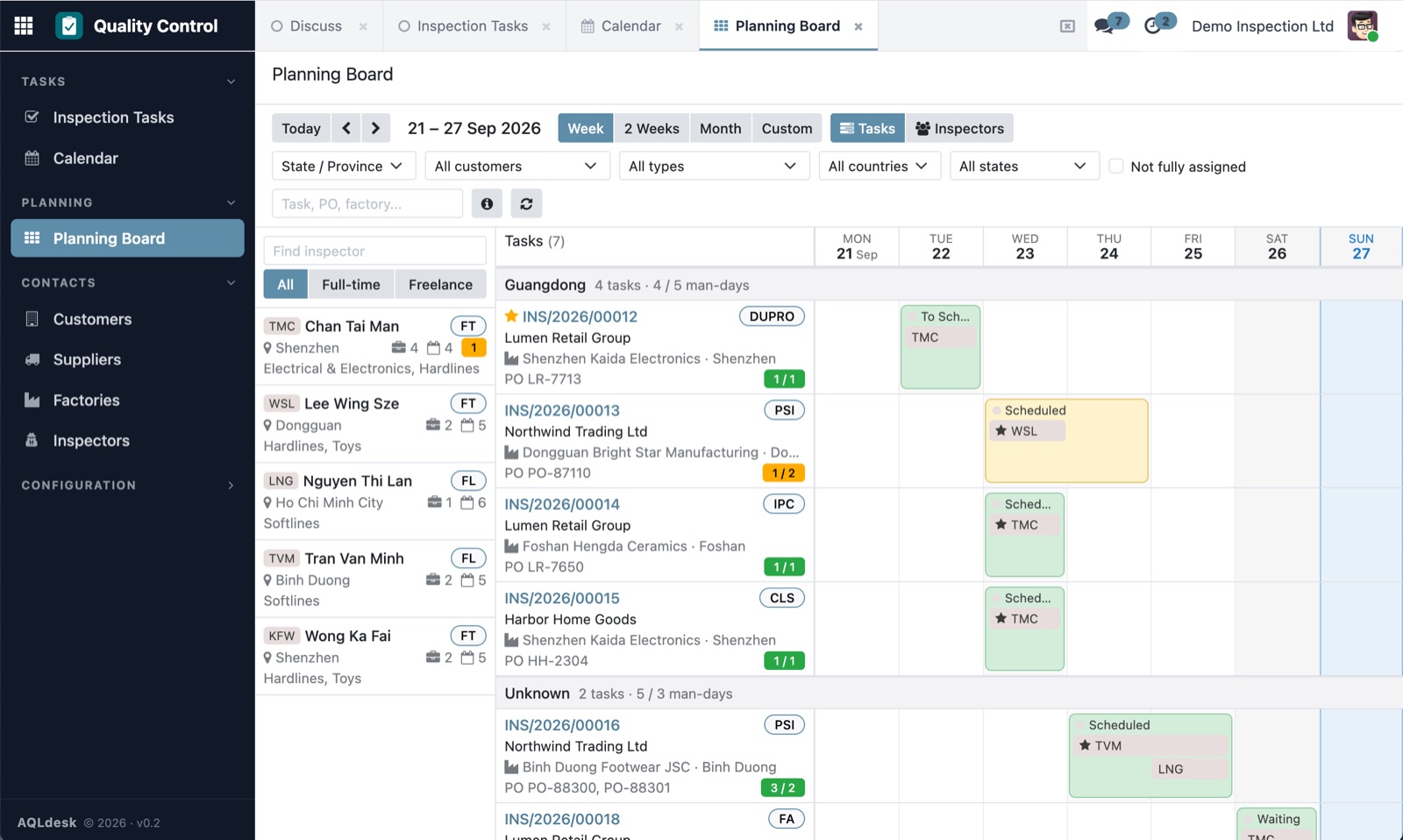
Task: Open task INS/2026/00014
Action: [562, 504]
